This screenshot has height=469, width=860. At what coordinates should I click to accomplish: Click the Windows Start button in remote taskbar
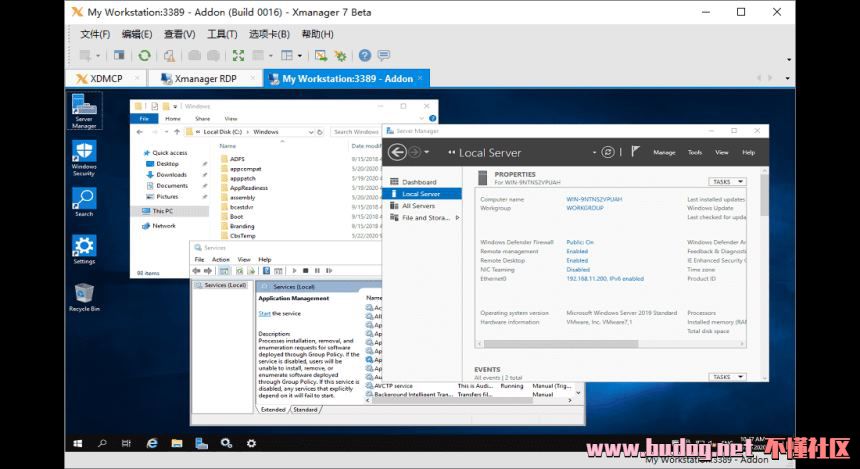pos(77,443)
